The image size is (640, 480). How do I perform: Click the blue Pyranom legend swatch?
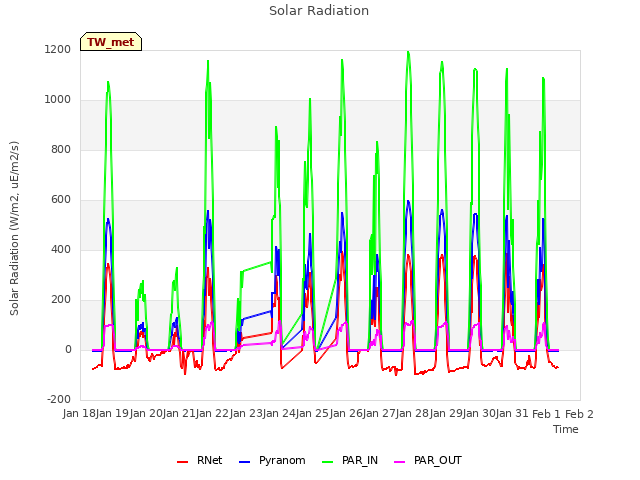[x=244, y=462]
